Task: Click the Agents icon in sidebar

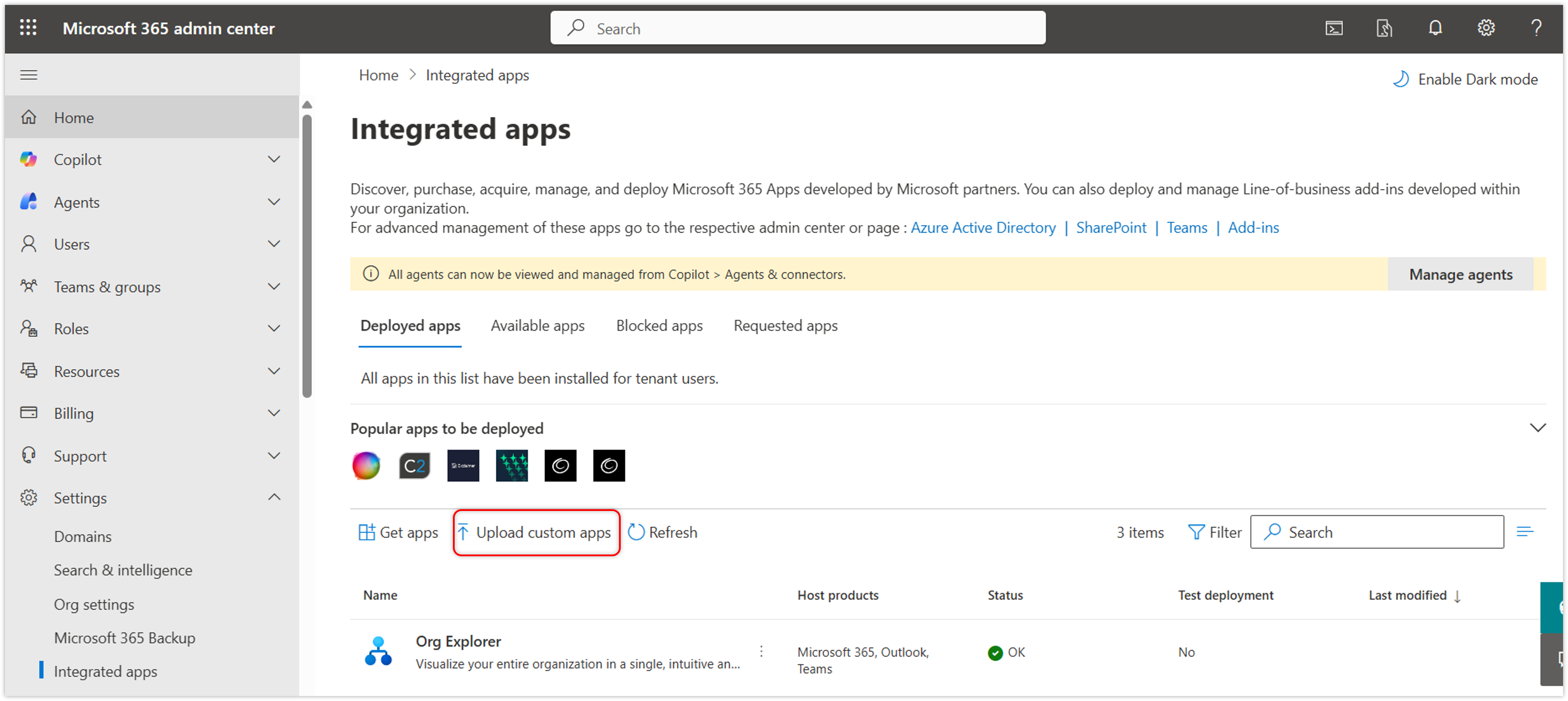Action: [29, 201]
